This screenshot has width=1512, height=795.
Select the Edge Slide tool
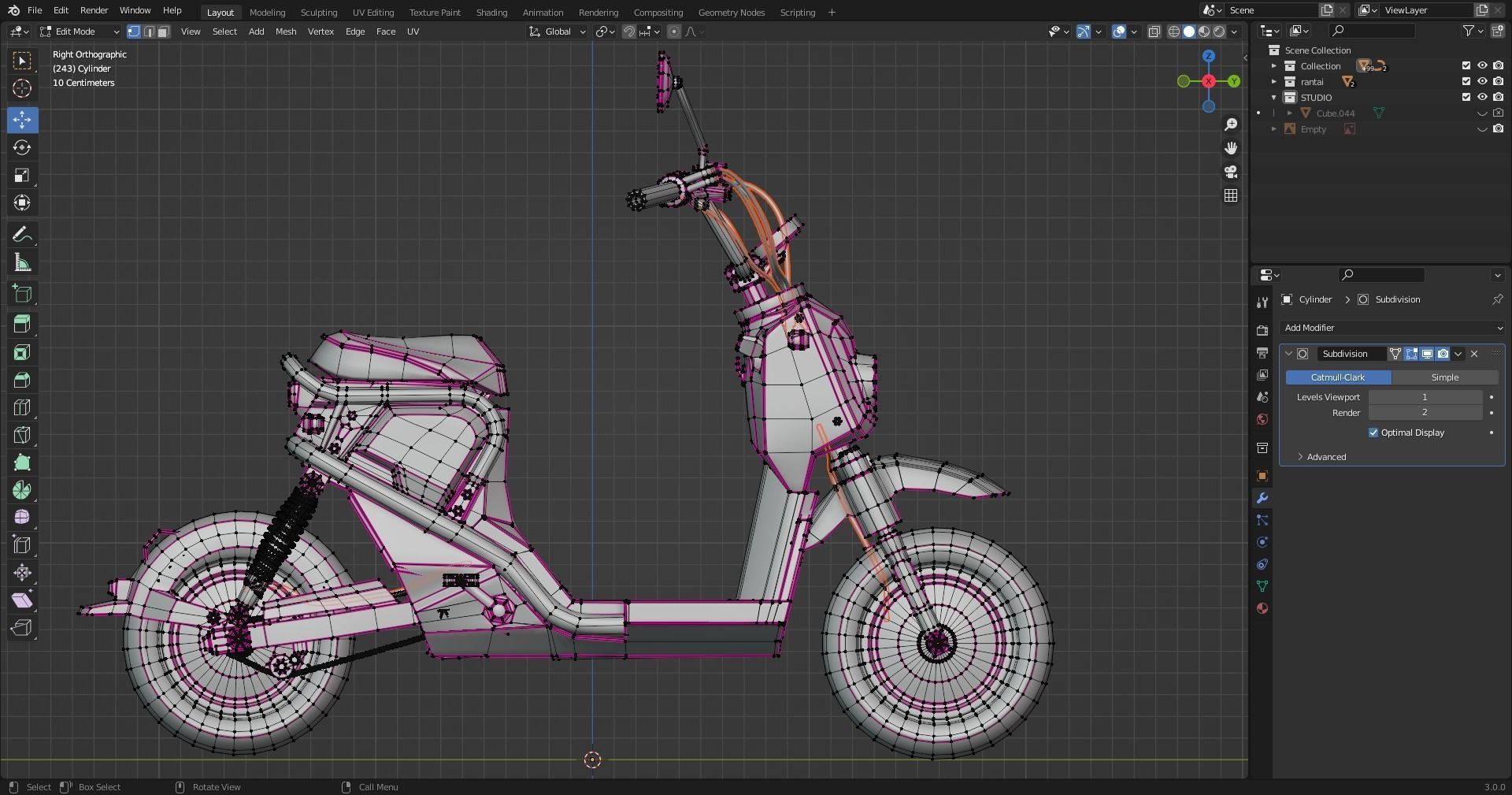click(x=22, y=545)
